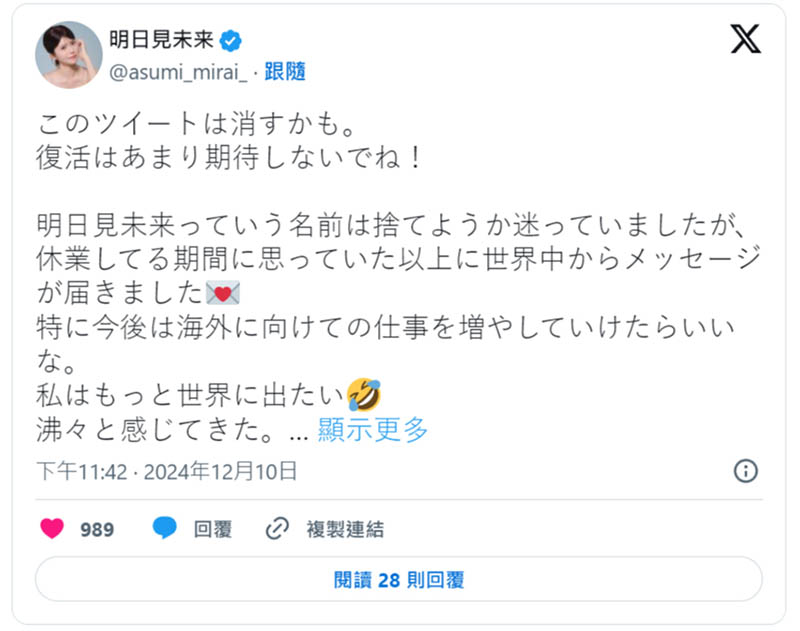The image size is (800, 631).
Task: Select the 複製連結 copy link label
Action: tap(345, 529)
